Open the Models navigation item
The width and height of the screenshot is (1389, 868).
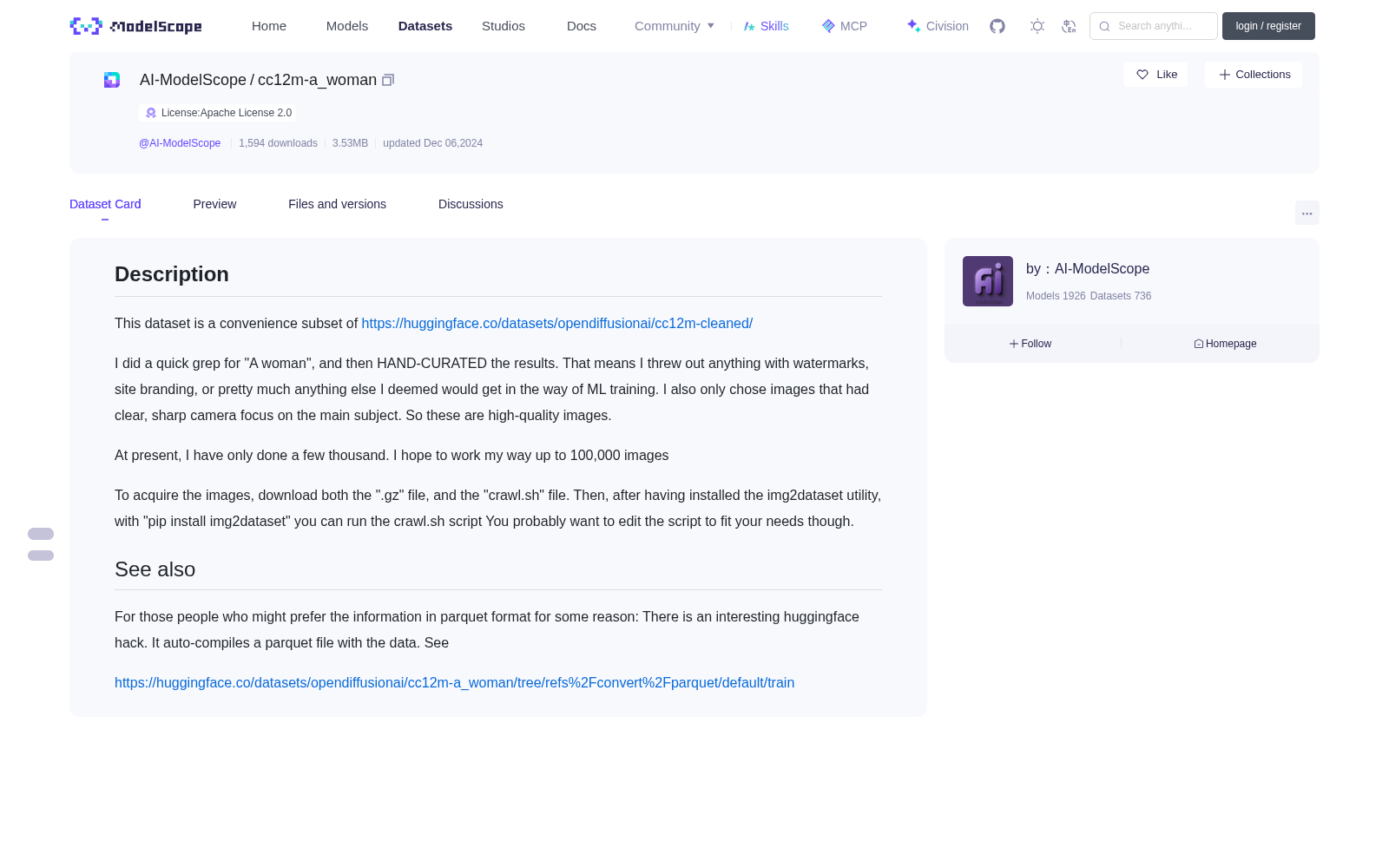(347, 26)
